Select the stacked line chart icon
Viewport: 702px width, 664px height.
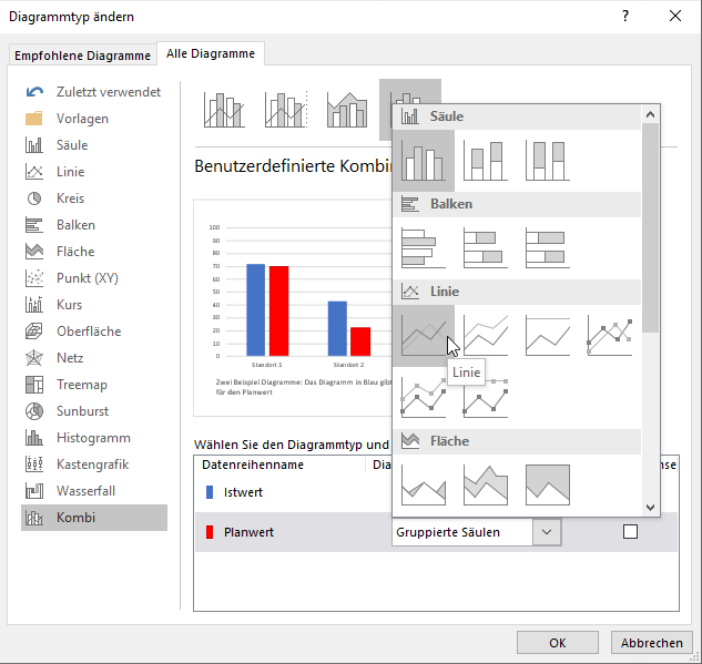[485, 335]
